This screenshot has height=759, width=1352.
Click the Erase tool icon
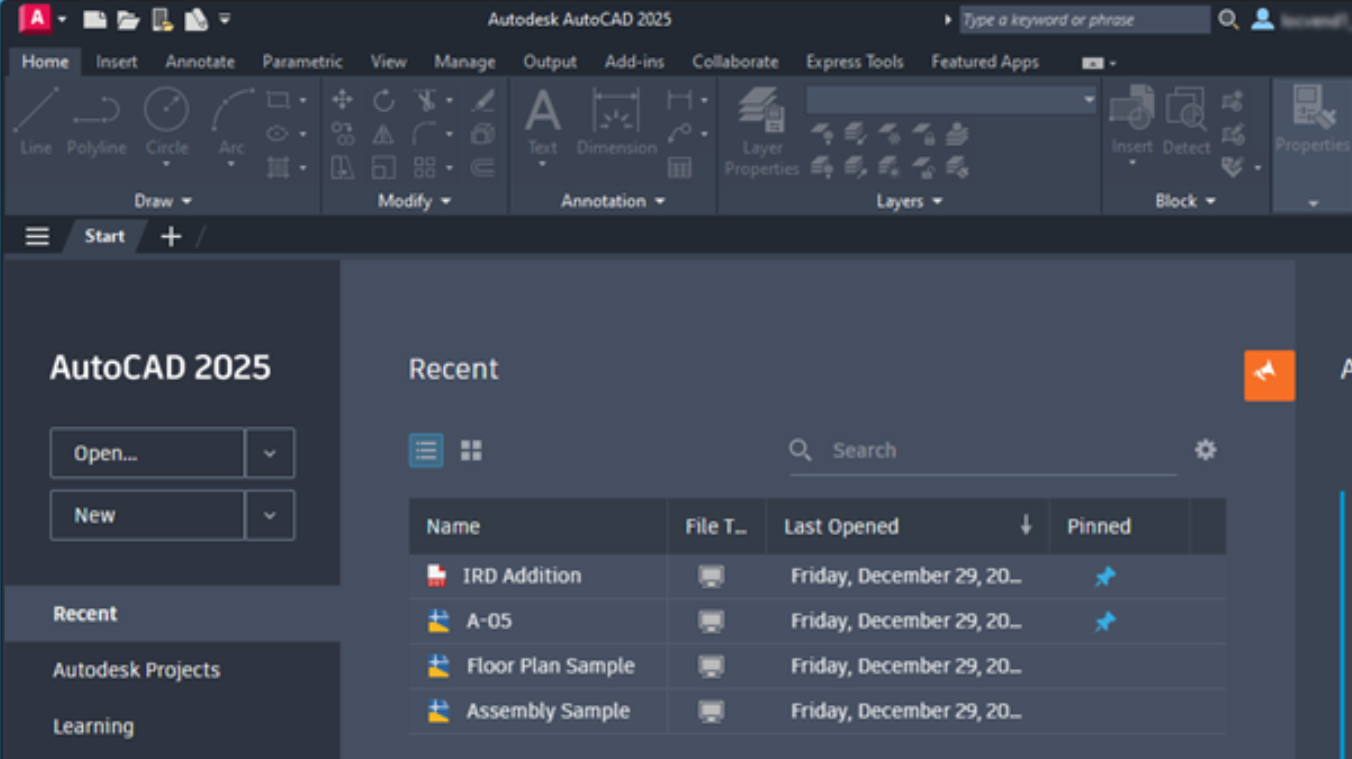coord(483,100)
